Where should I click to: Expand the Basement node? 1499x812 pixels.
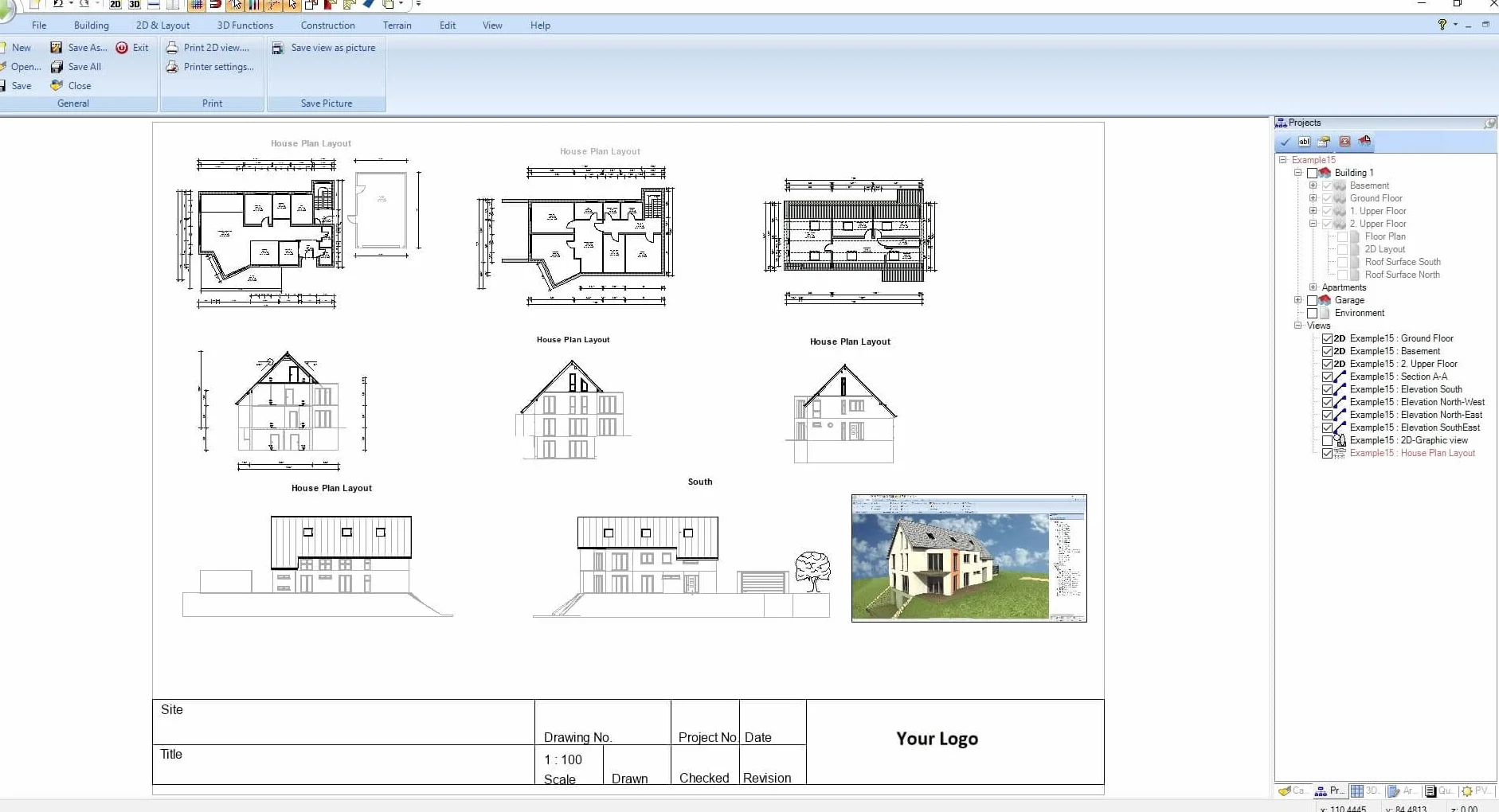[x=1313, y=185]
